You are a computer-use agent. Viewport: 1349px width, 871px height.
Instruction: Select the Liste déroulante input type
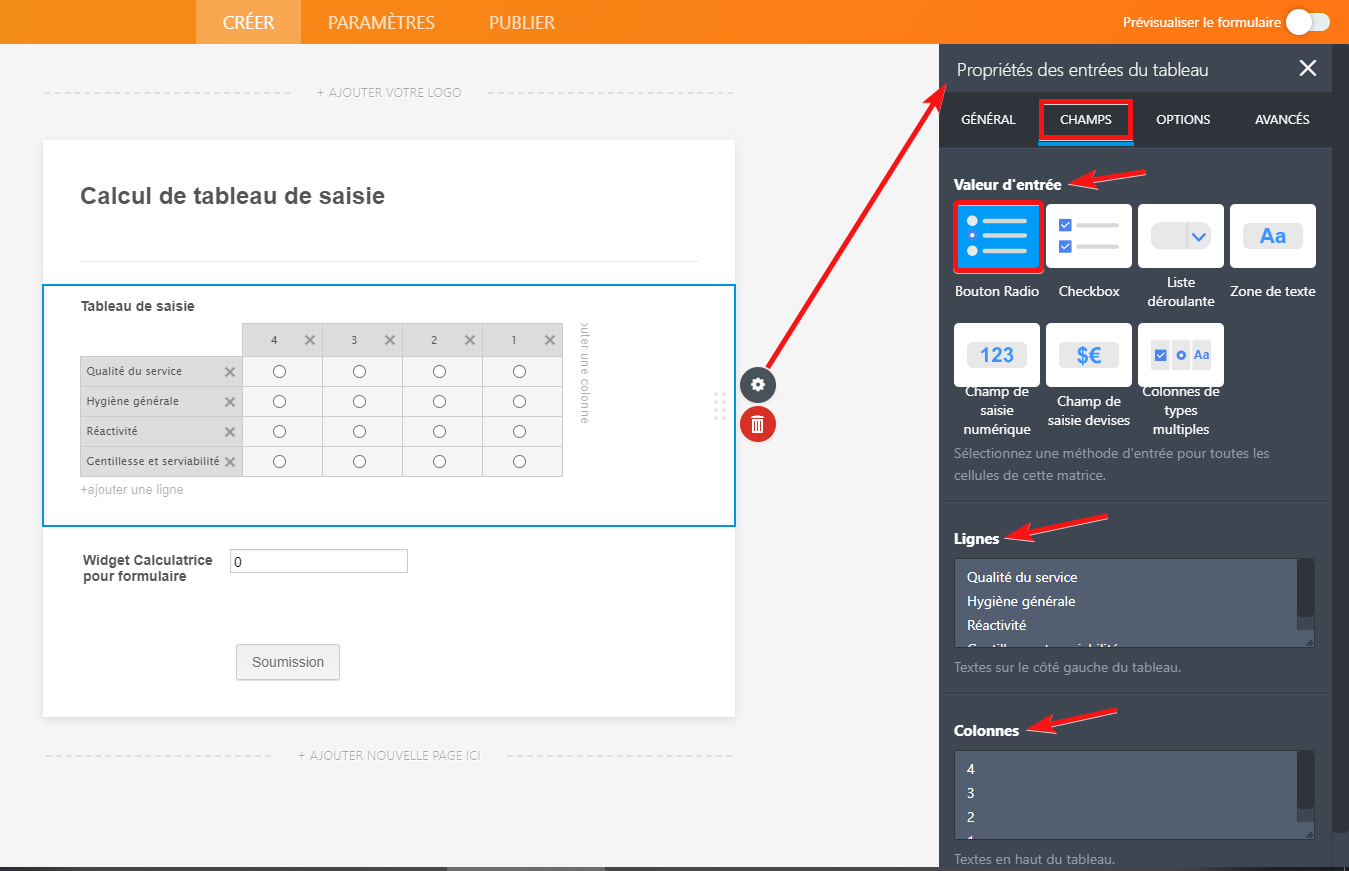point(1181,237)
